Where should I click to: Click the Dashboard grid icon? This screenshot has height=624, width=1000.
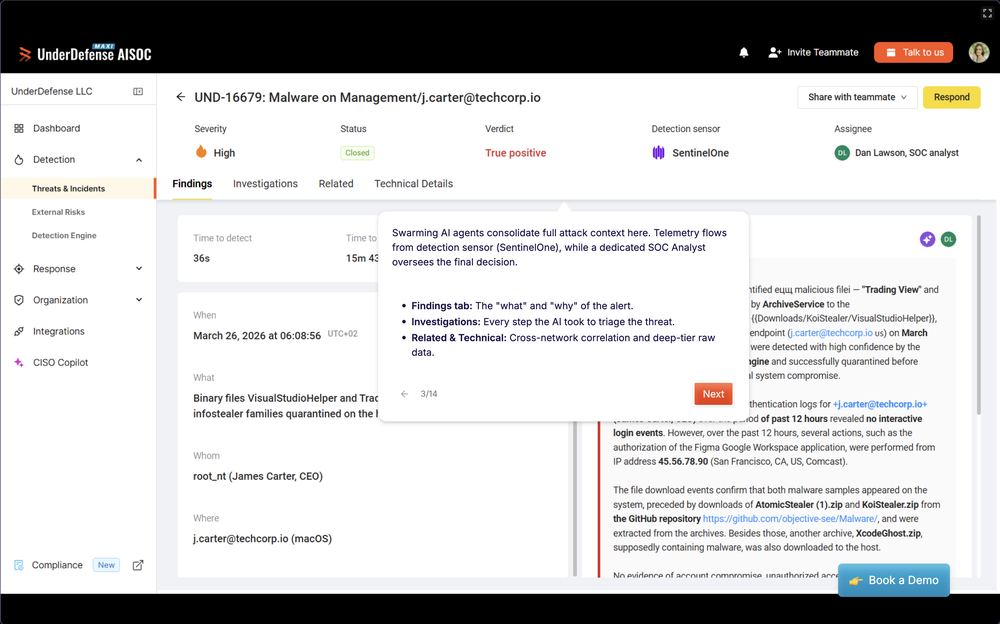(18, 128)
